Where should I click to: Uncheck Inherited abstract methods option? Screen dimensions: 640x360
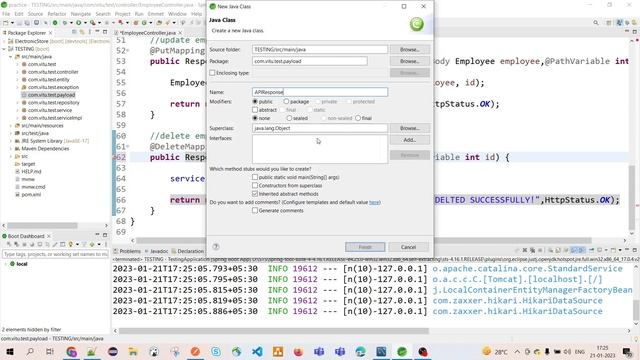coord(255,194)
